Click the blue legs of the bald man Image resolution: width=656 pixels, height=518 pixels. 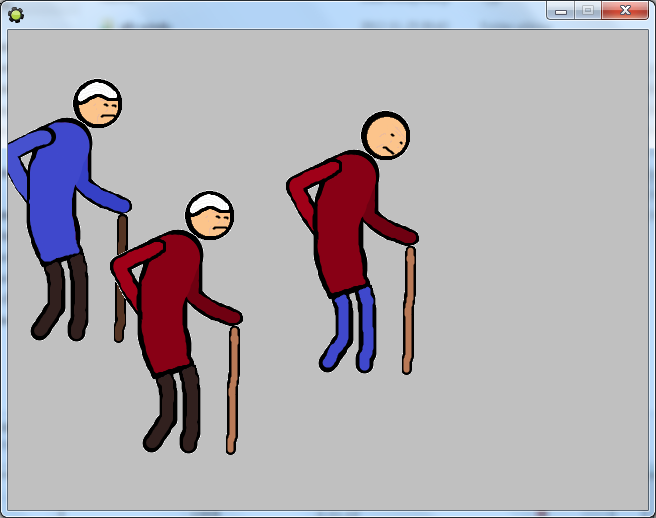pos(354,327)
